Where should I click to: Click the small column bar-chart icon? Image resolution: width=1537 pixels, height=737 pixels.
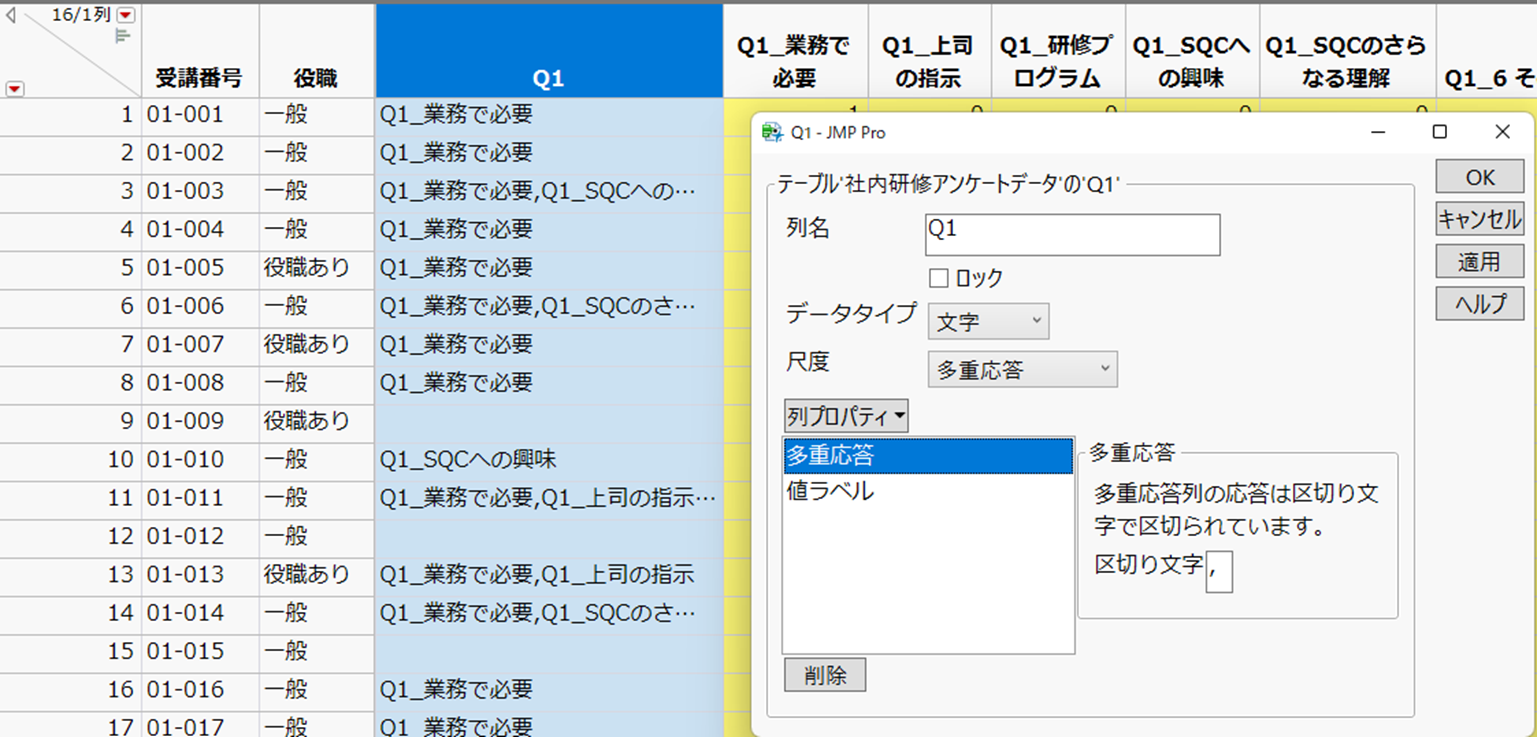123,36
